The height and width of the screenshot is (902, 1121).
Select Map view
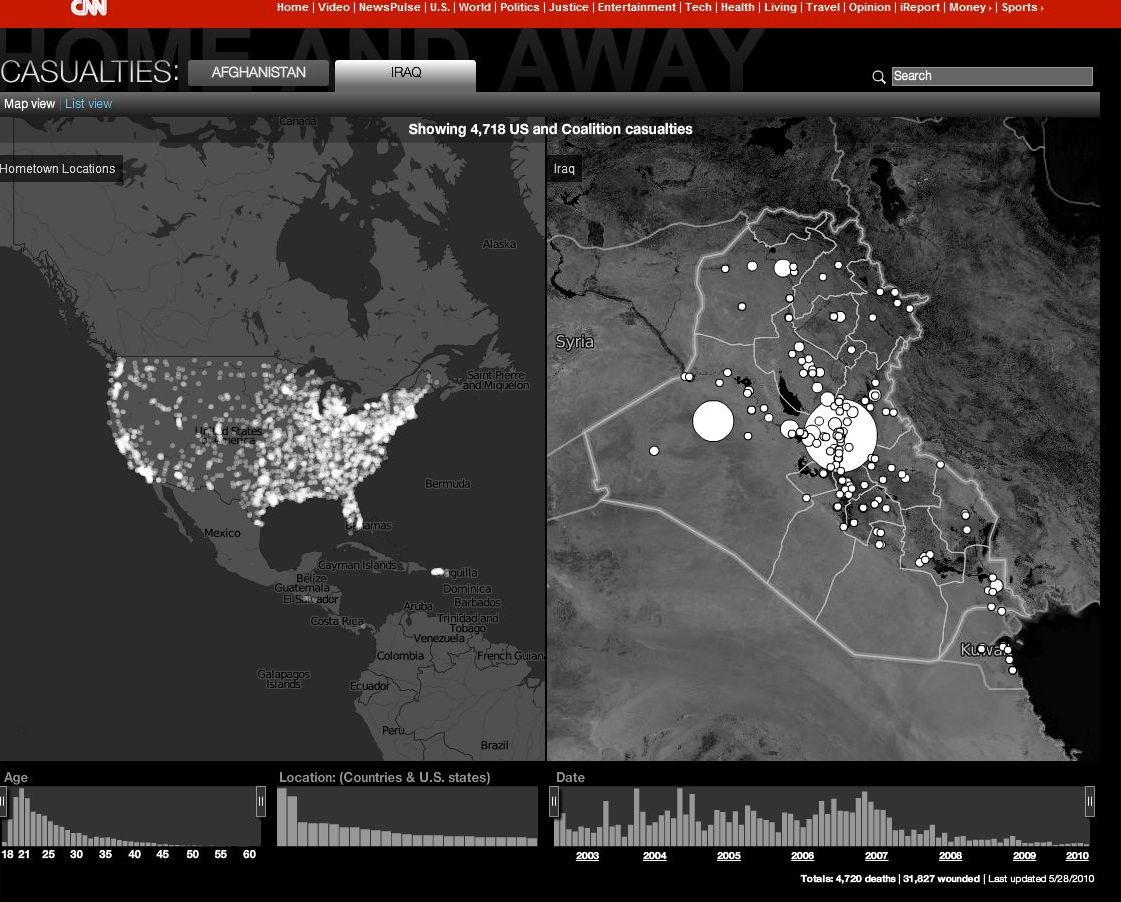tap(30, 103)
